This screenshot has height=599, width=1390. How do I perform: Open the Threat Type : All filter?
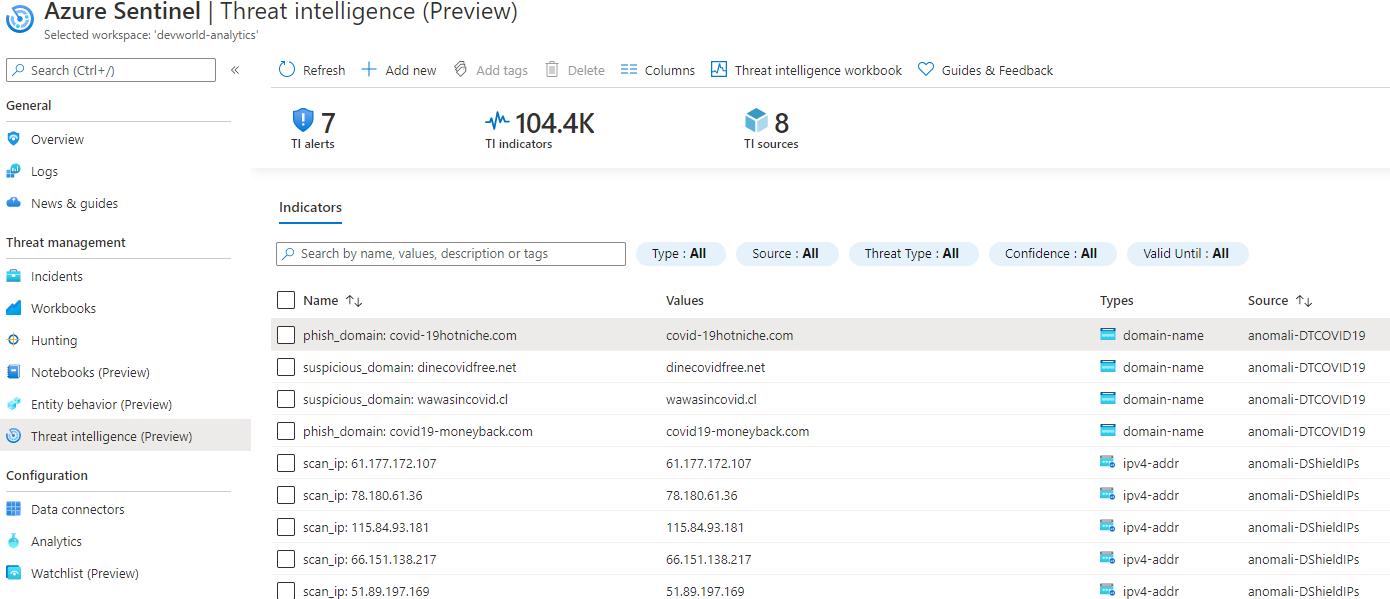point(912,254)
